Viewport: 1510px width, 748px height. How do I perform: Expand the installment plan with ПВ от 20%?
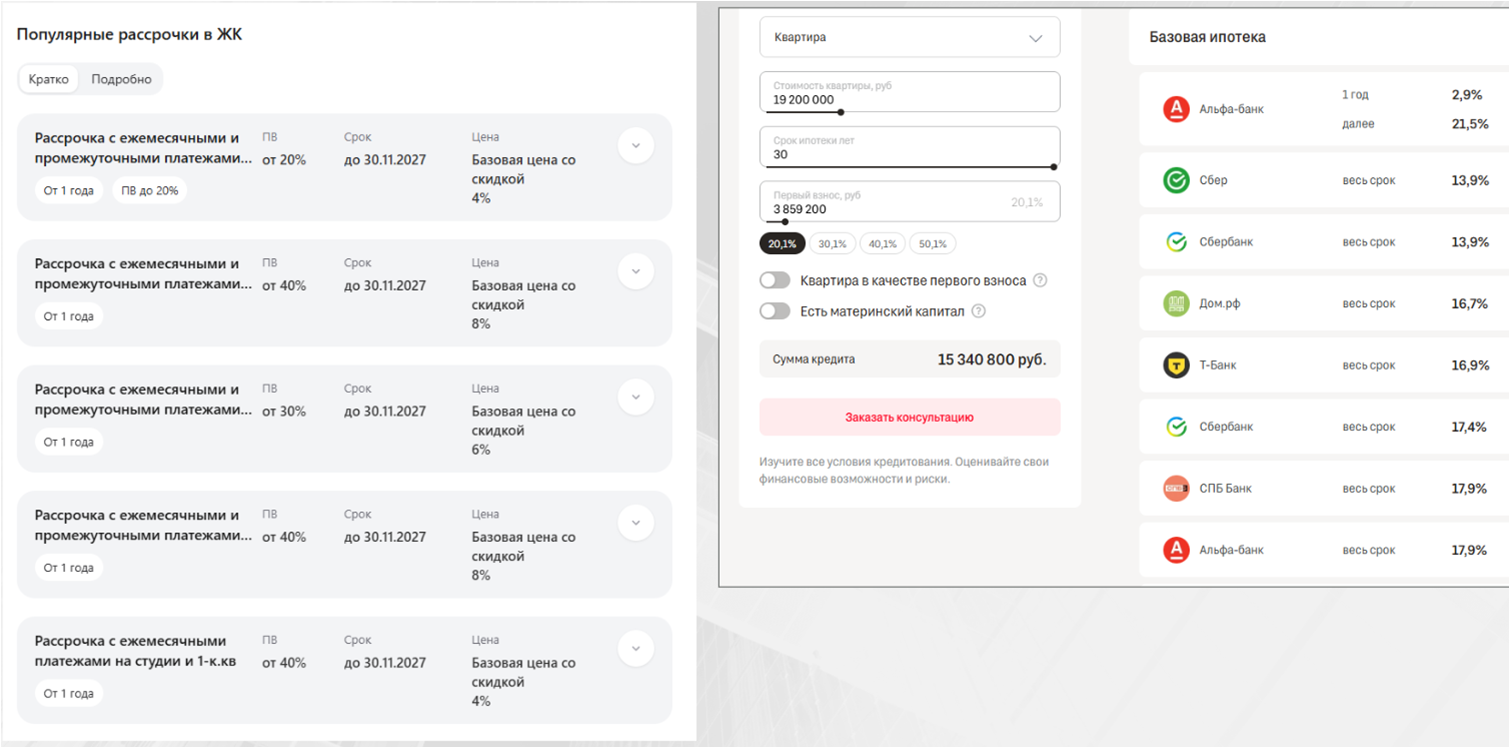point(636,146)
